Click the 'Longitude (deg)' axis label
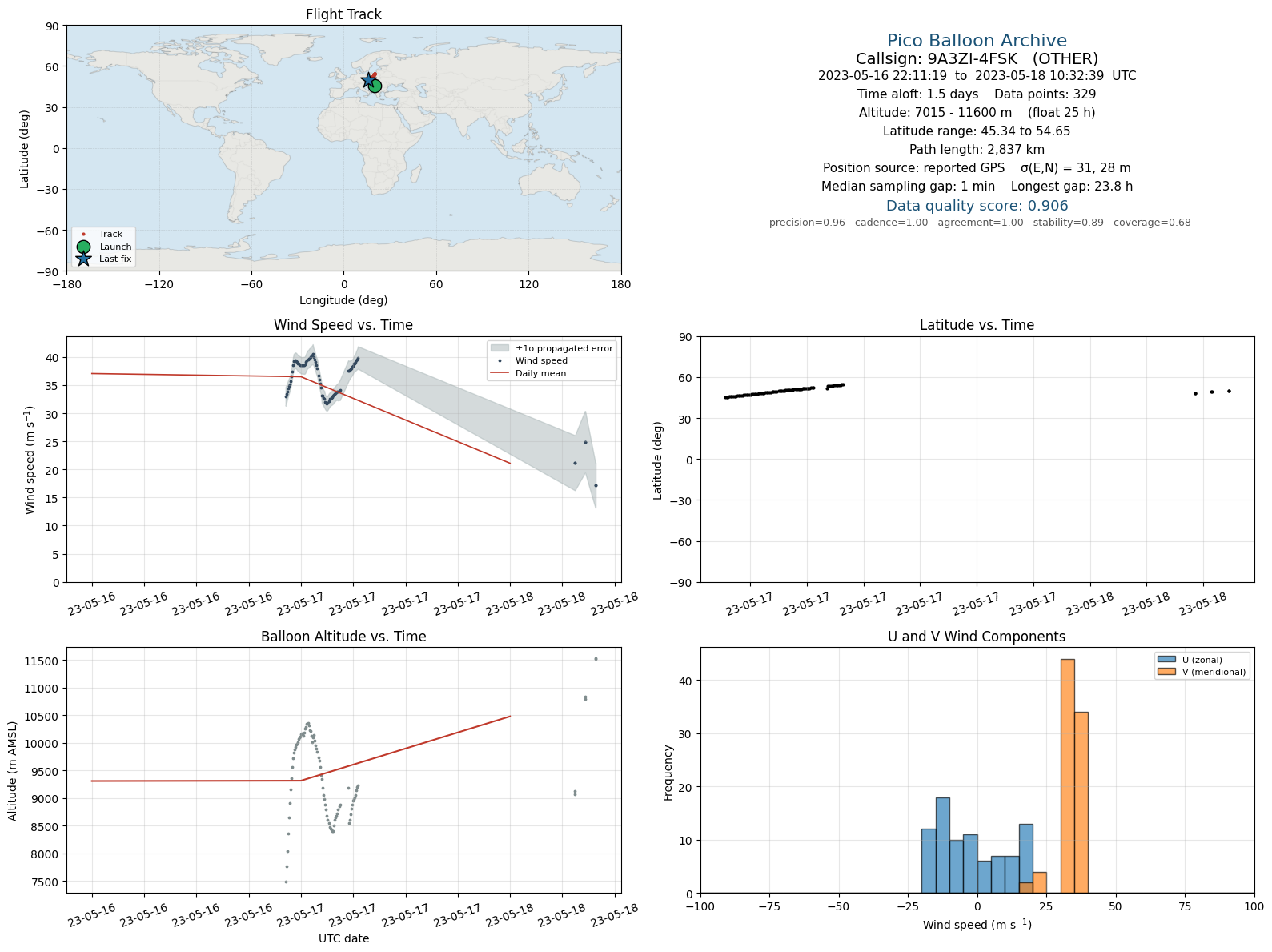This screenshot has width=1272, height=952. coord(343,300)
